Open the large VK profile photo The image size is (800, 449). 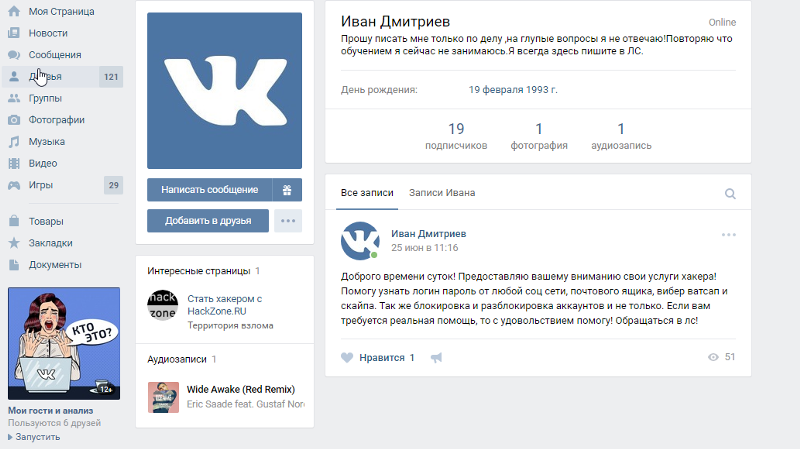coord(224,91)
